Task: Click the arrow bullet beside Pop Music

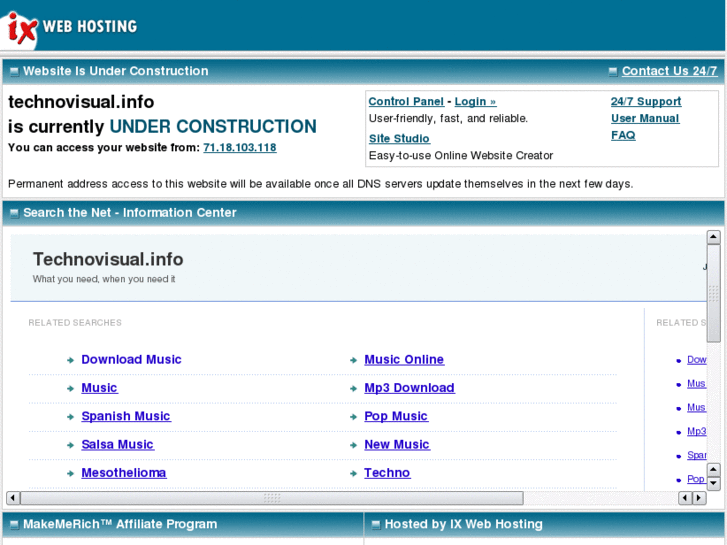Action: 353,417
